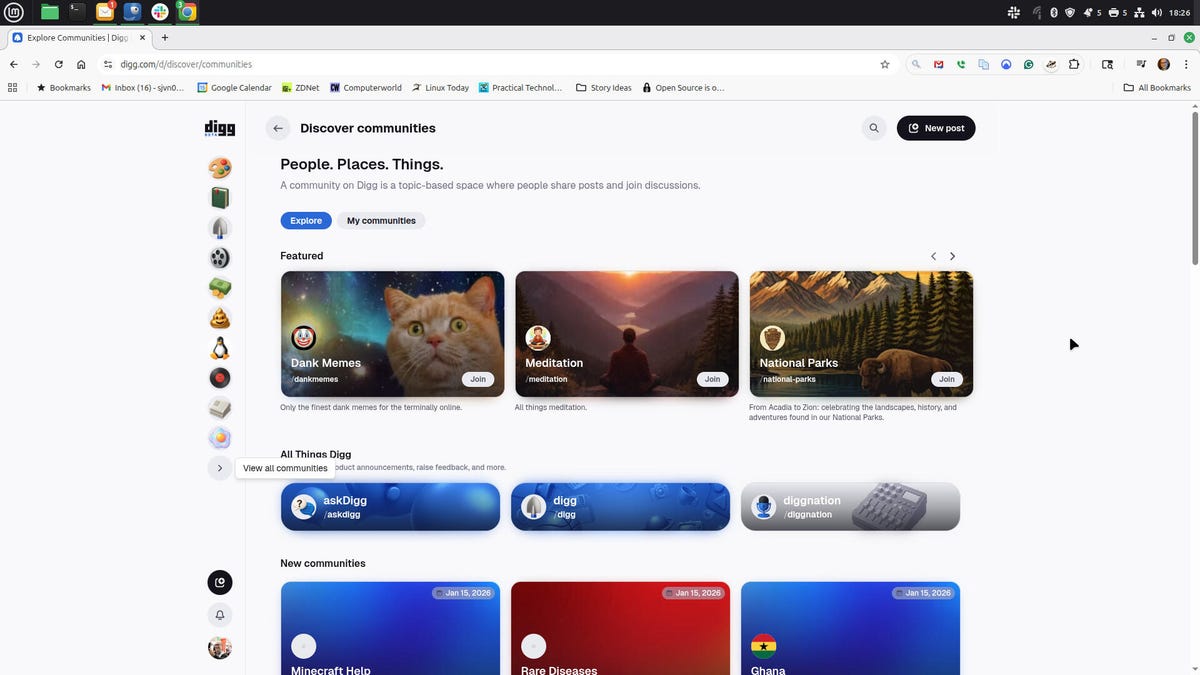Click the notifications bell icon
Screen dimensions: 1200x675
219,614
